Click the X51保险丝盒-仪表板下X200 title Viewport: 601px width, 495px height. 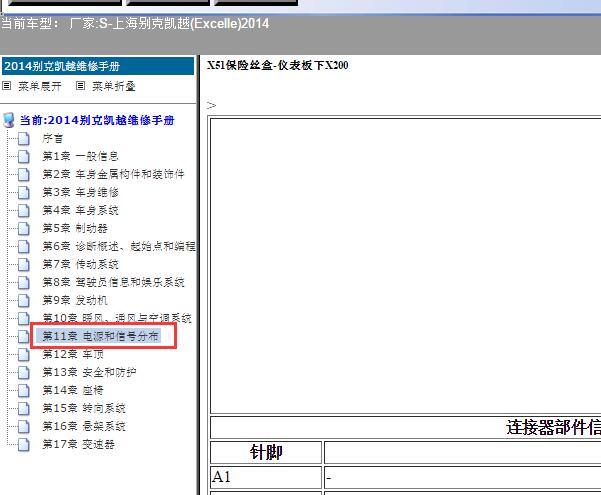(278, 66)
